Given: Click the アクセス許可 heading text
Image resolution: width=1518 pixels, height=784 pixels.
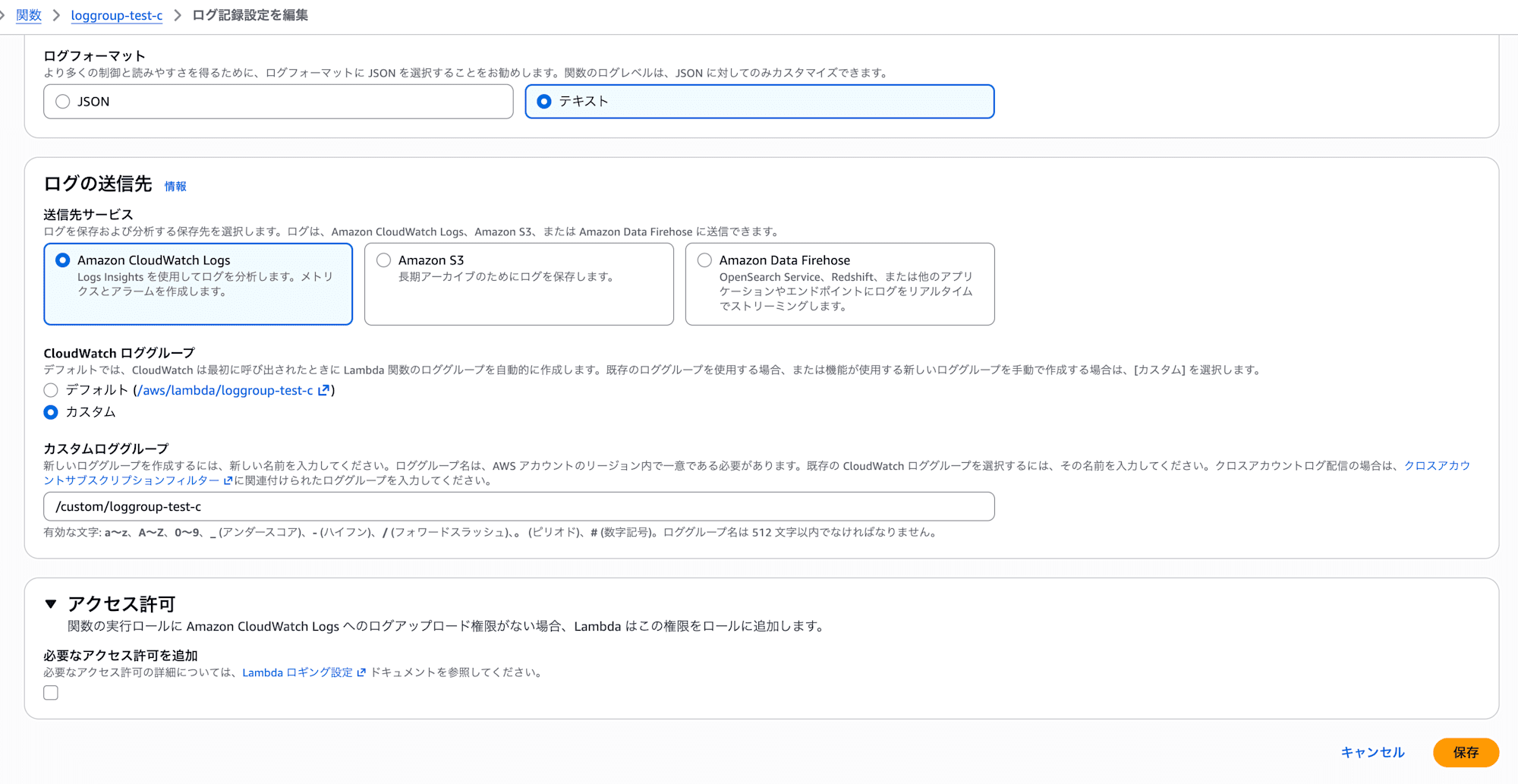Looking at the screenshot, I should [122, 604].
